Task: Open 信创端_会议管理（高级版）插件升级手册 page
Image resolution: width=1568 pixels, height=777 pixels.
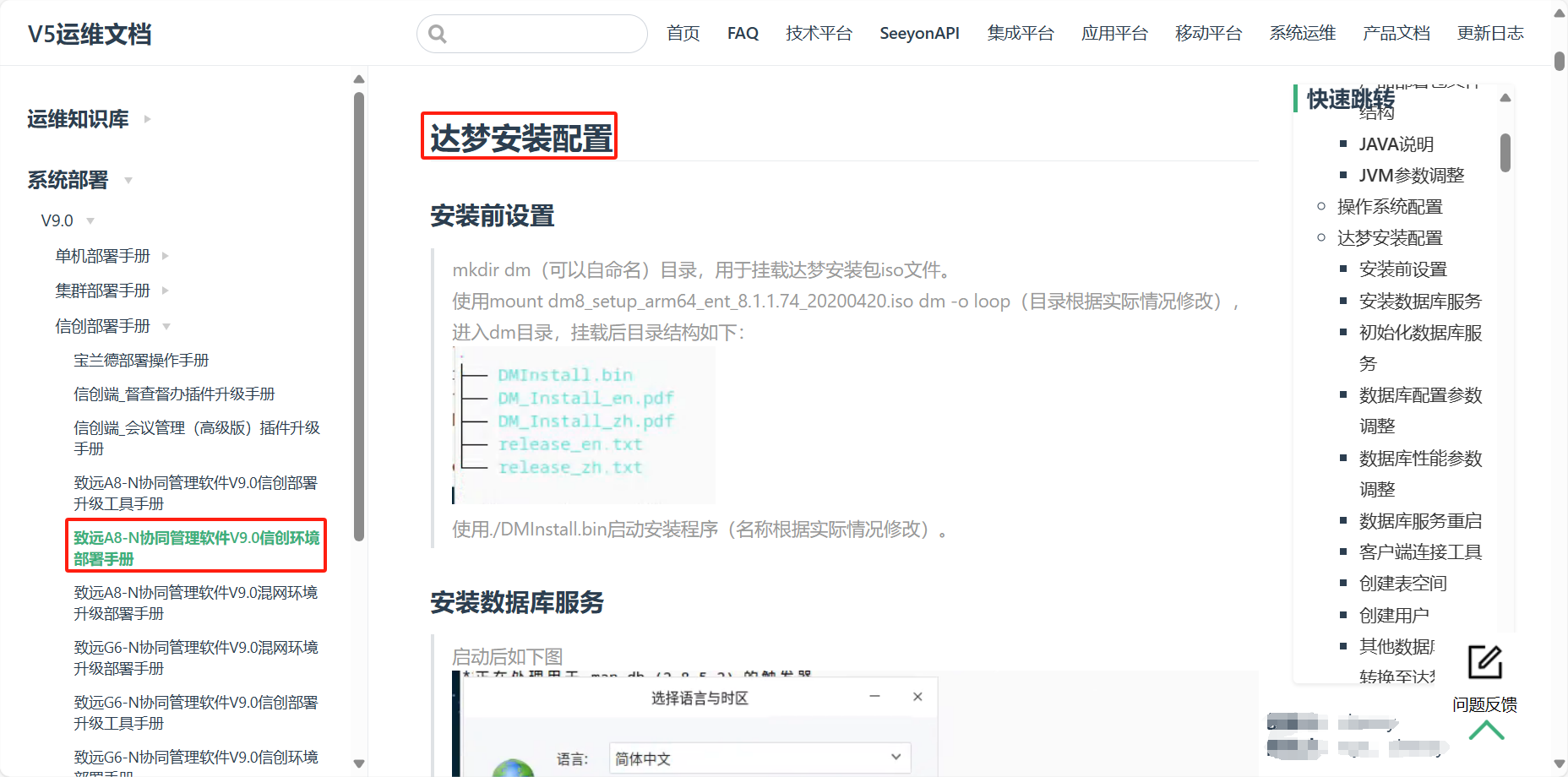Action: click(197, 438)
